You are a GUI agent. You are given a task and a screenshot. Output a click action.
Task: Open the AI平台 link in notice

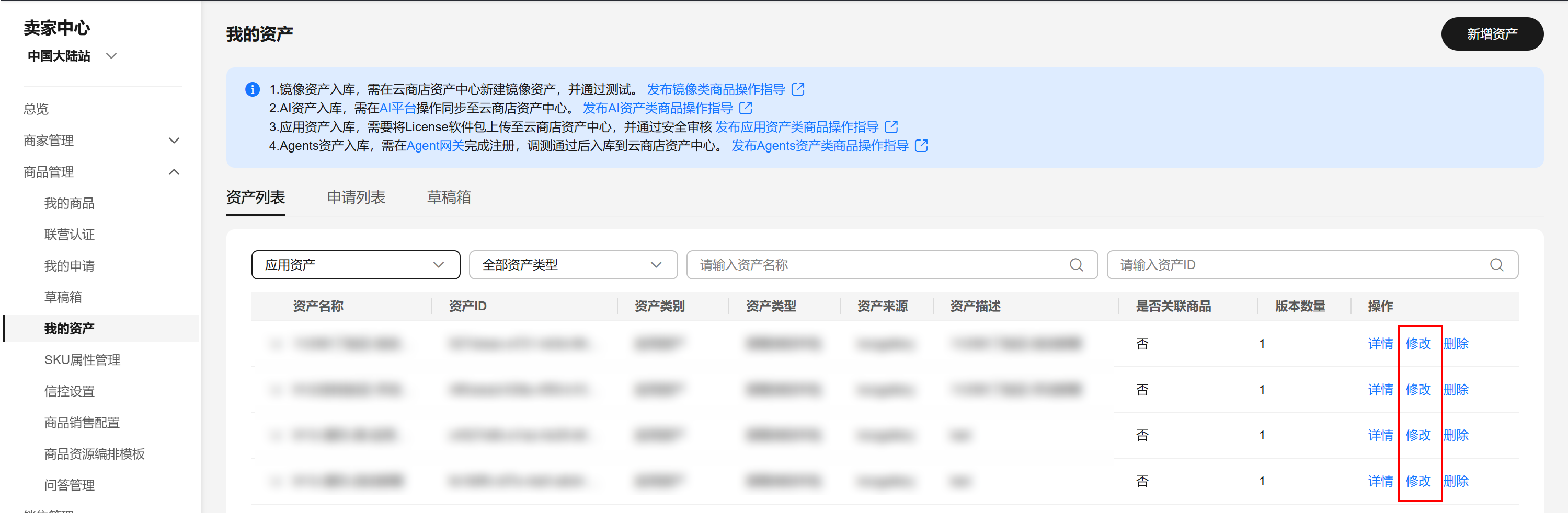[x=397, y=108]
